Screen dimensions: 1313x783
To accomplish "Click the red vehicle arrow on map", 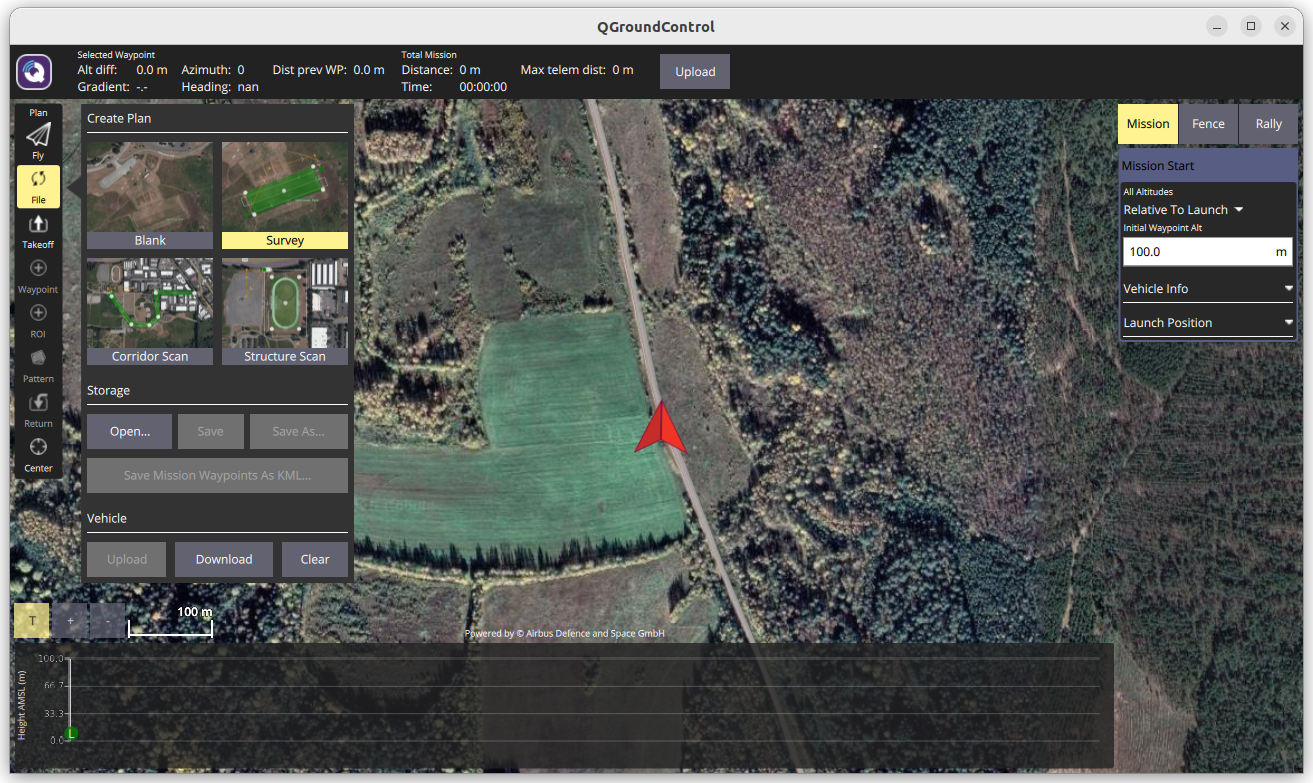I will point(661,430).
